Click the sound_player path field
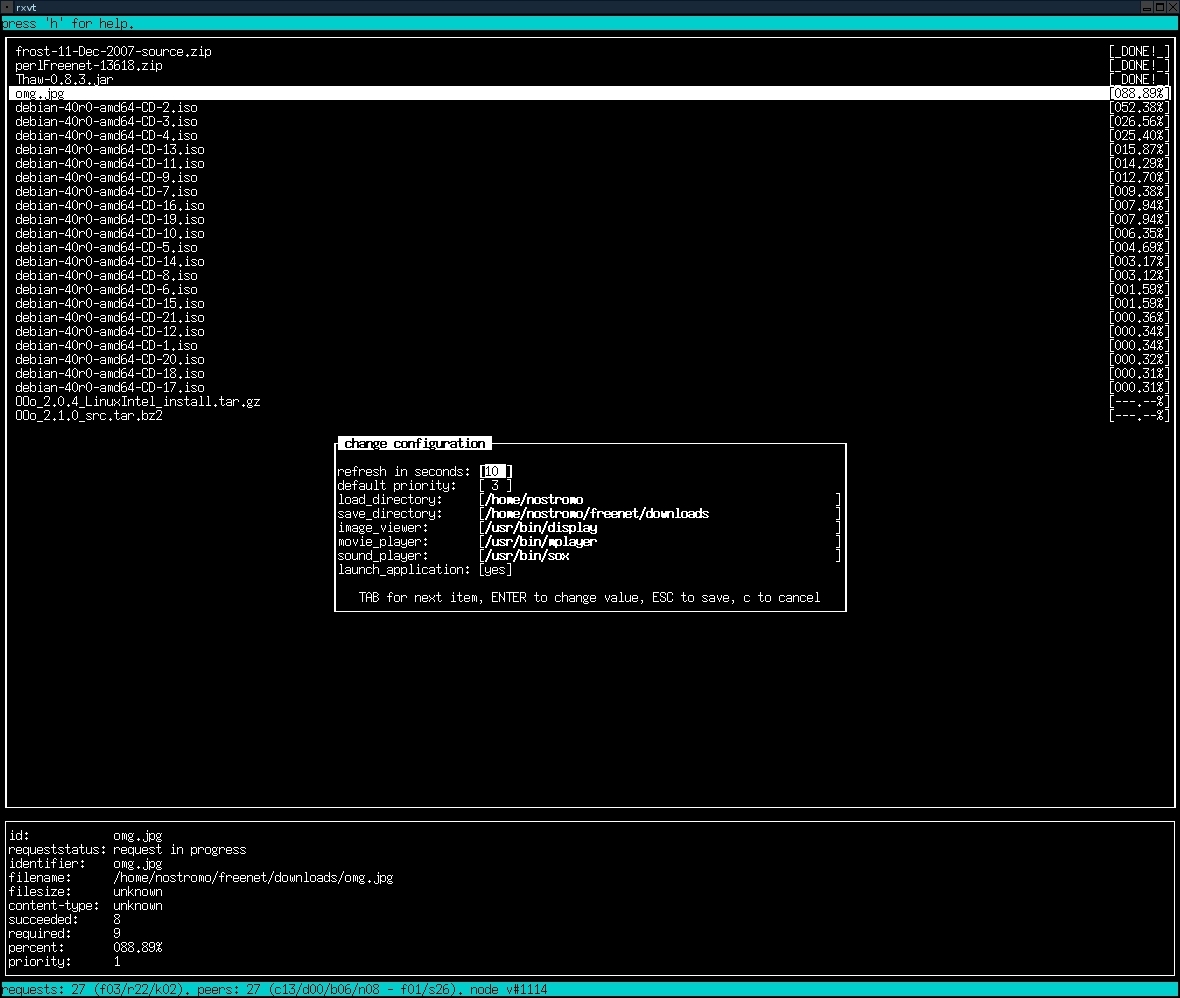The width and height of the screenshot is (1180, 998). (x=659, y=555)
